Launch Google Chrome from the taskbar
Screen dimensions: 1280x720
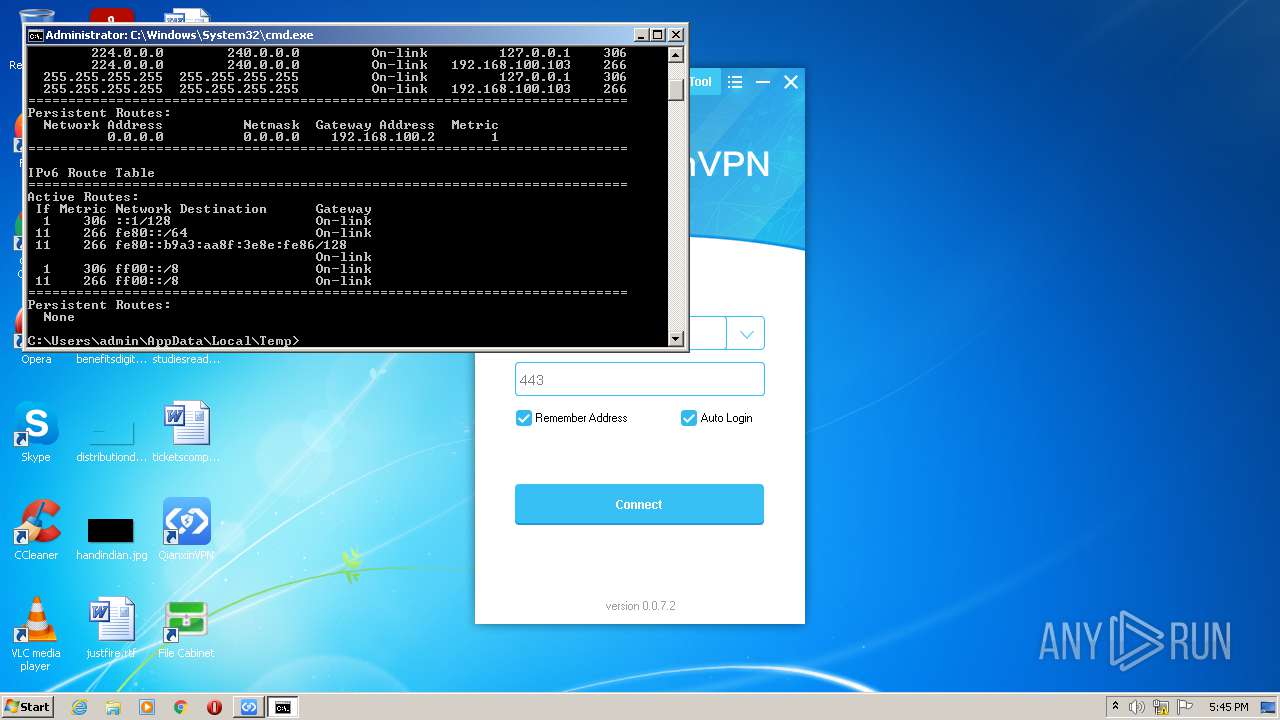[181, 707]
